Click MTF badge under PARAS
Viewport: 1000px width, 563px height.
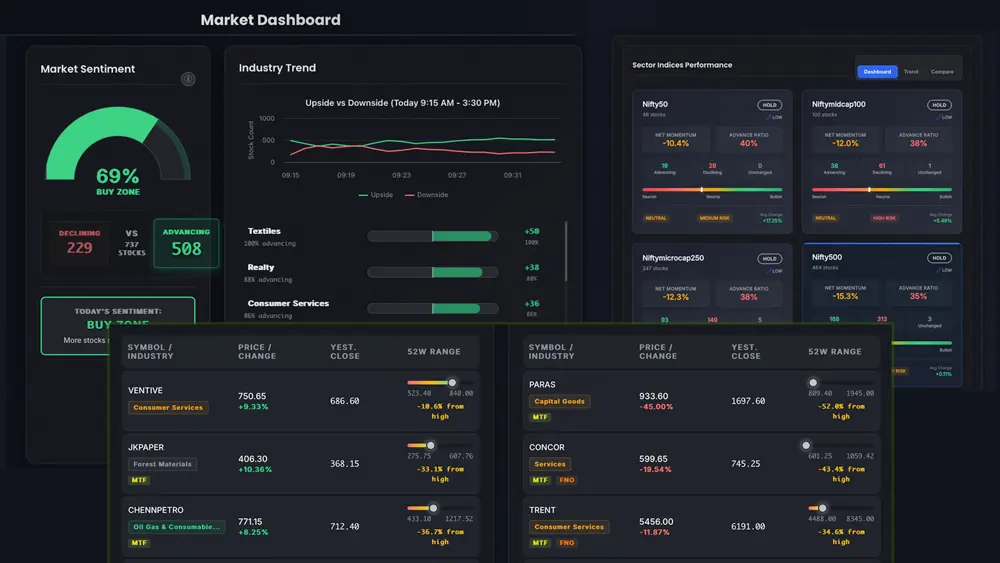(x=540, y=417)
